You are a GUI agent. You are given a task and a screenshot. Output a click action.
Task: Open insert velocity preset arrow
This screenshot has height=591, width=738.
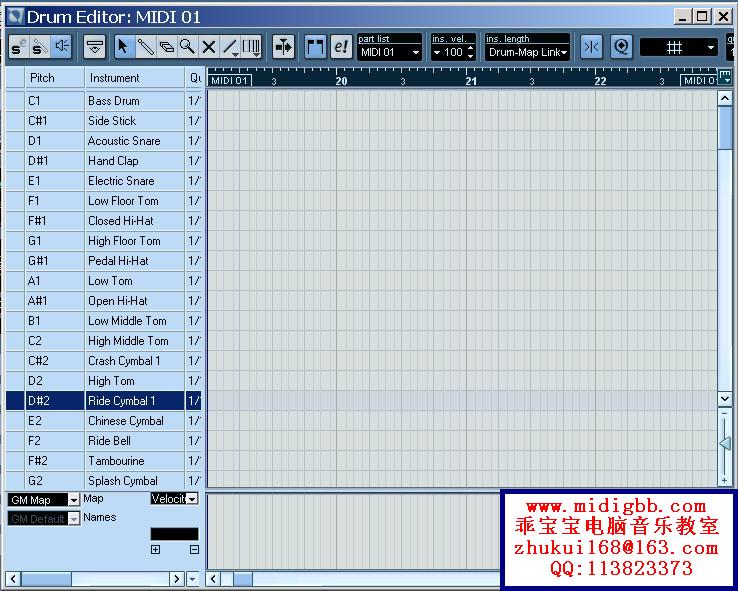(437, 52)
